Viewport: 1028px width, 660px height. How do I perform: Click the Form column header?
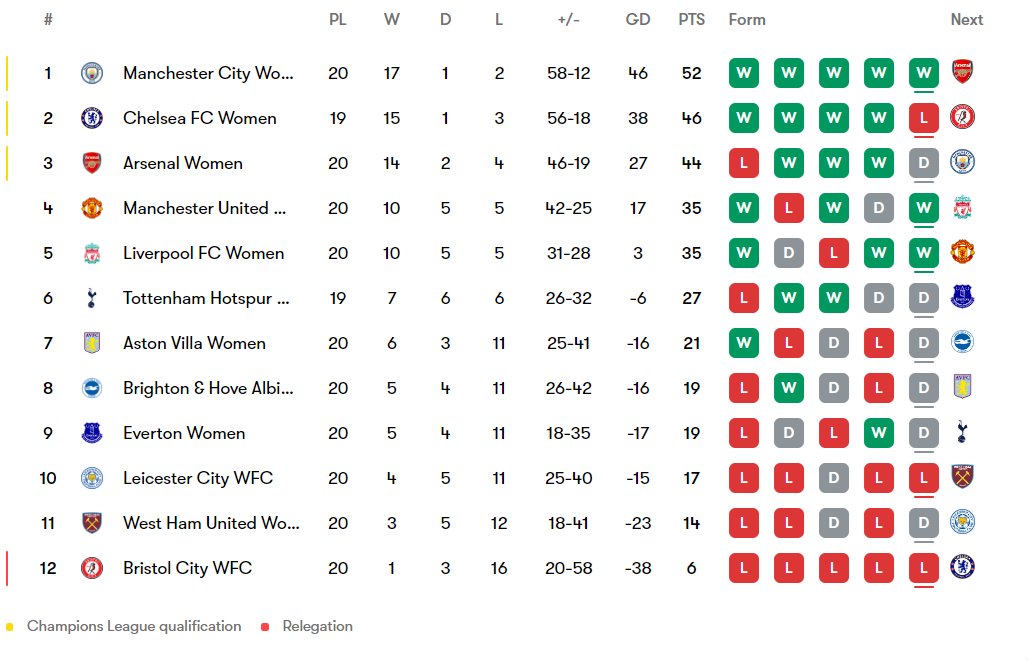point(747,20)
